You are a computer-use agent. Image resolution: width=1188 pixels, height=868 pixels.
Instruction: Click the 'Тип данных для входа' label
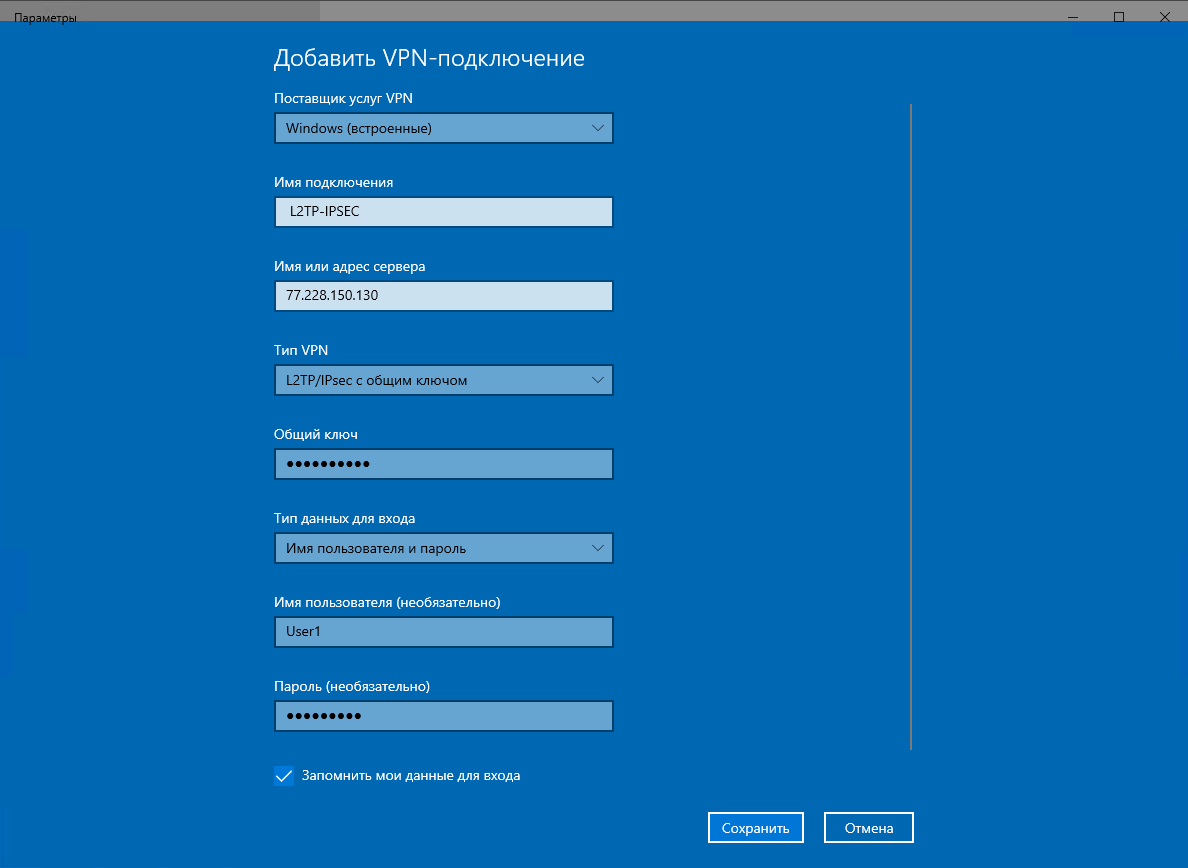pyautogui.click(x=344, y=519)
